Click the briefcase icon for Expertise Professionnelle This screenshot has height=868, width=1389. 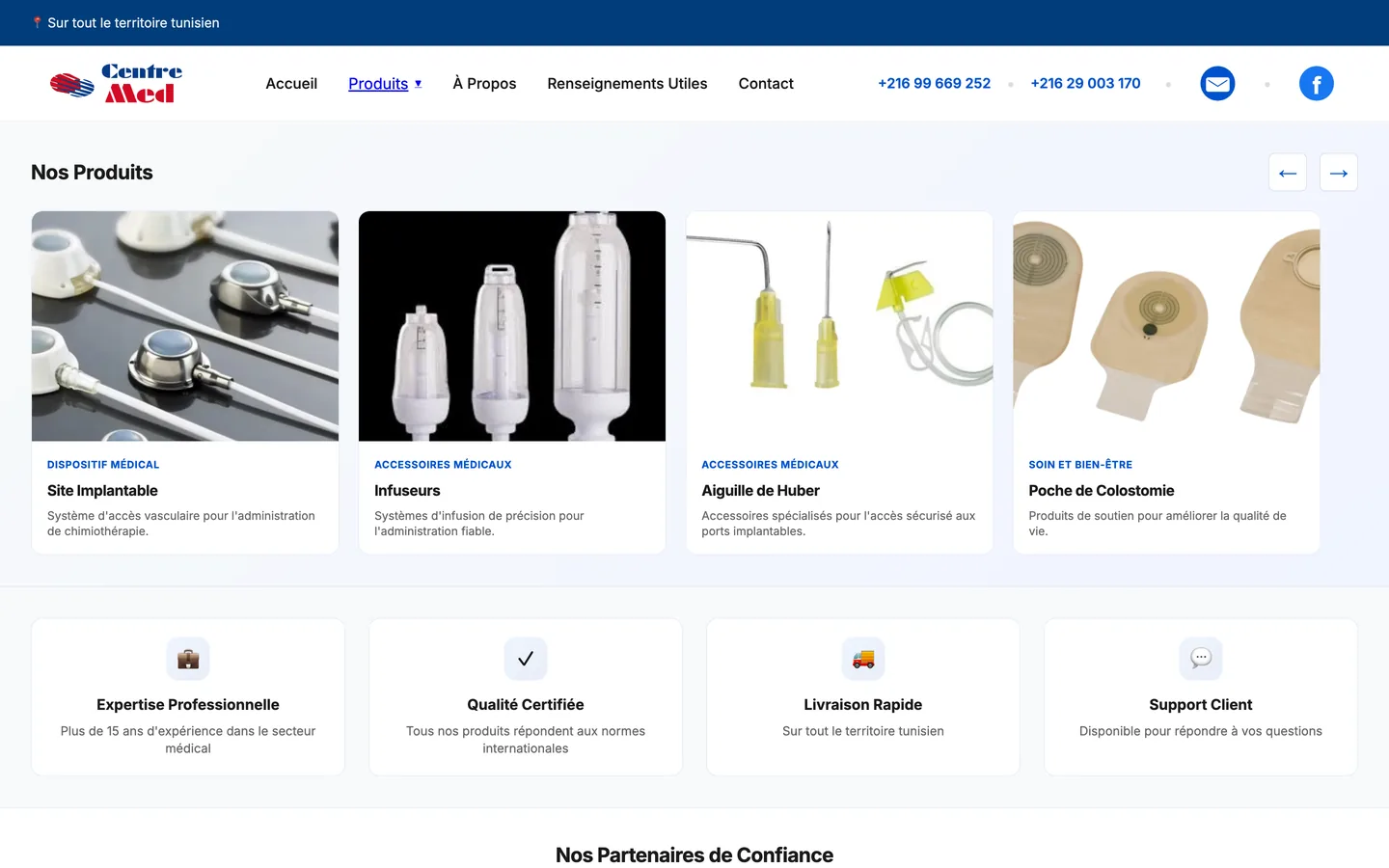pyautogui.click(x=188, y=659)
